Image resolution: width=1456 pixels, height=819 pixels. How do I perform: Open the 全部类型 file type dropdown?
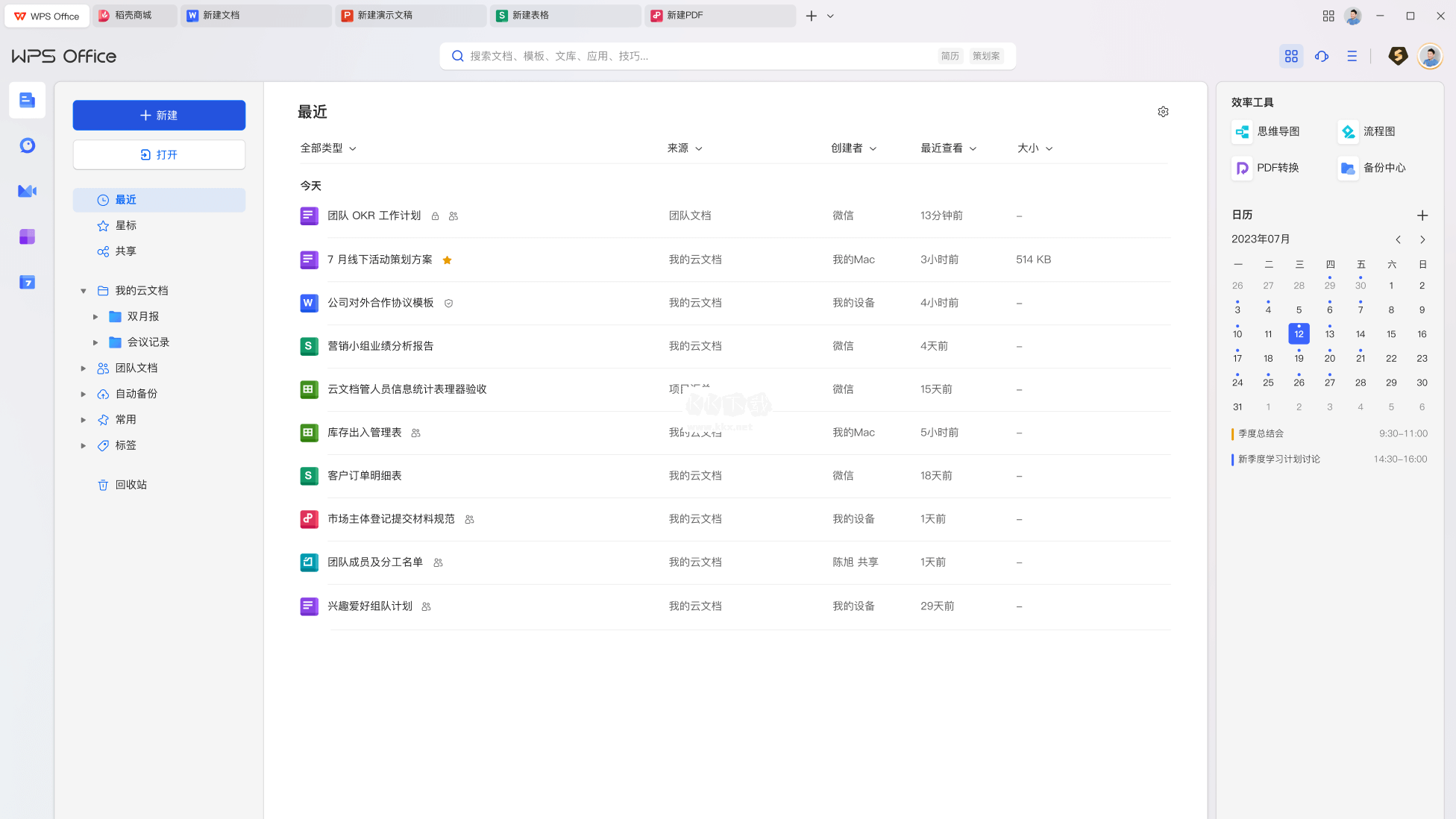point(327,148)
